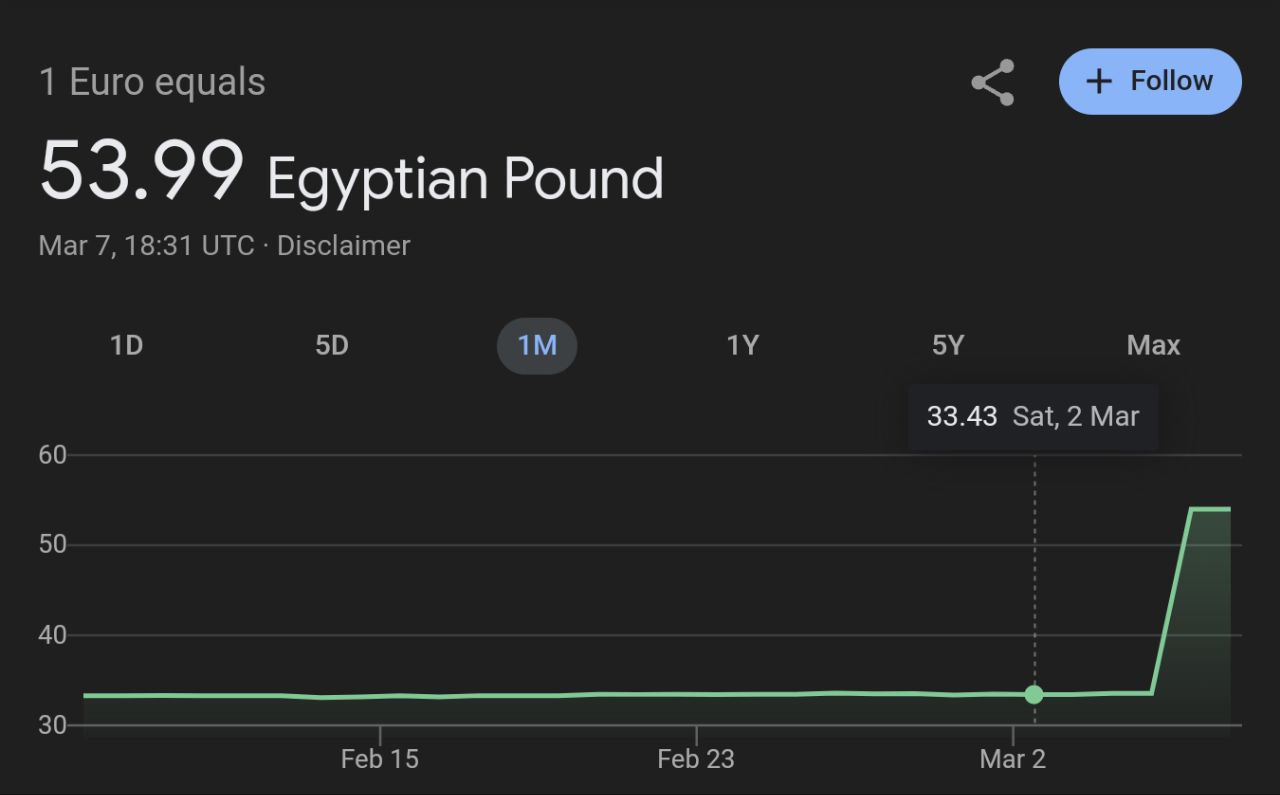The height and width of the screenshot is (795, 1280).
Task: Click the 33.43 Sat, 2 Mar tooltip
Action: 1033,417
